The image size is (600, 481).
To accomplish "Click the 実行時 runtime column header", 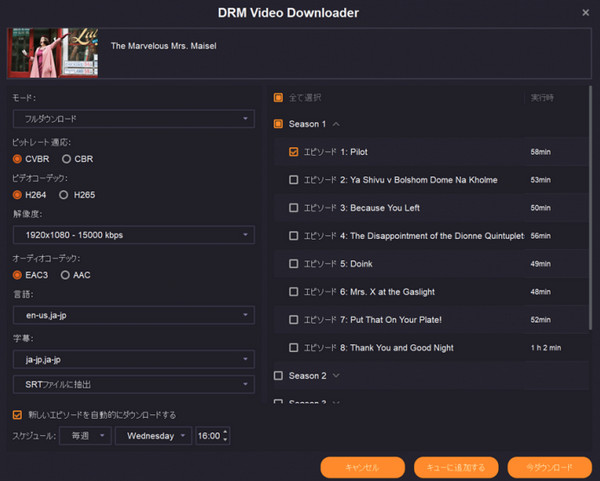I will (x=542, y=98).
